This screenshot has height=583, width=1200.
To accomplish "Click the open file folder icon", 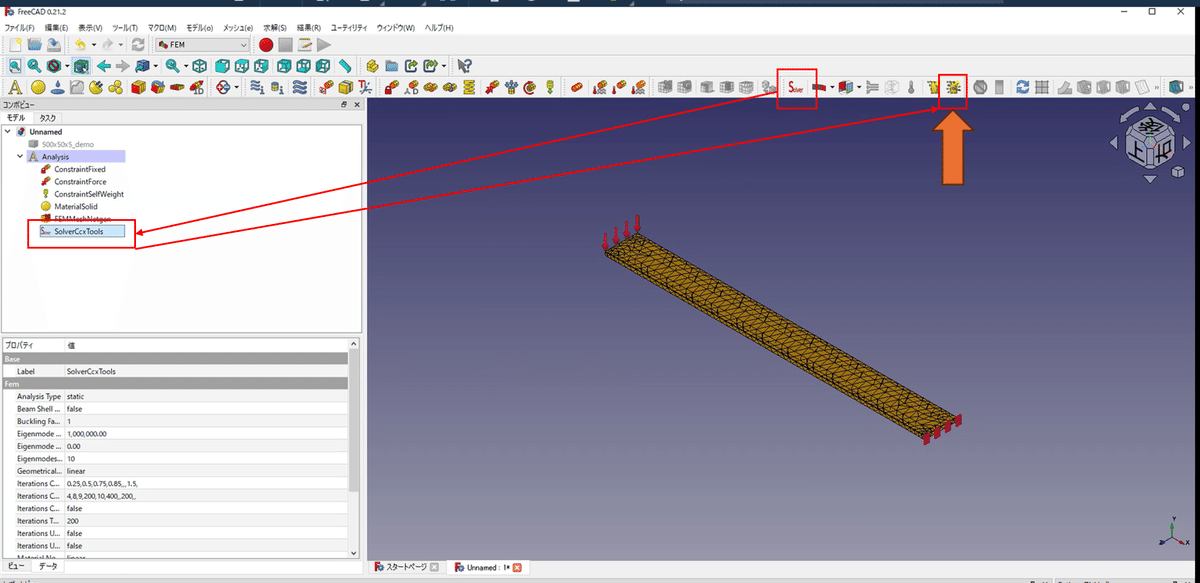I will pos(35,45).
